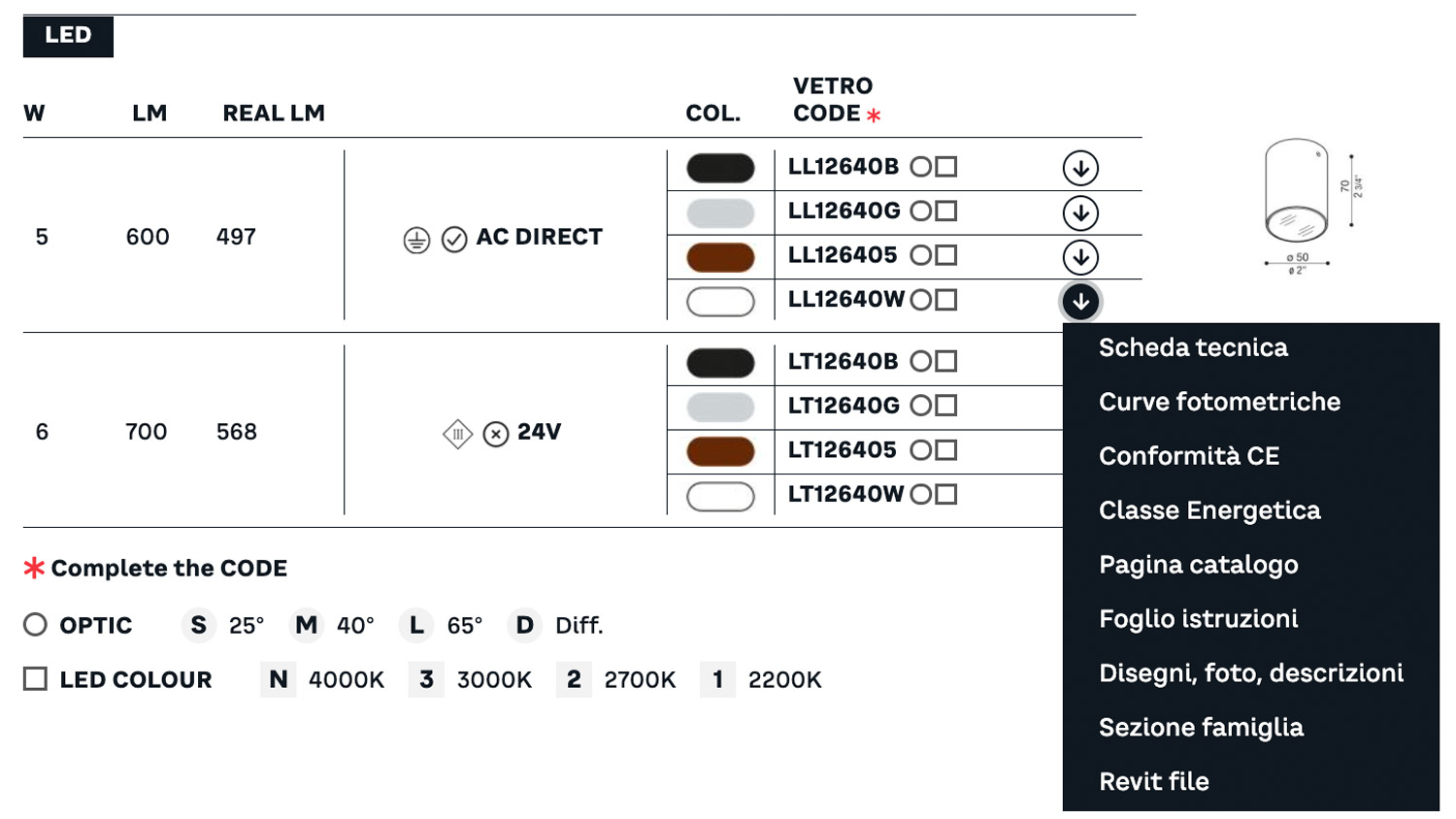Screen dimensions: 1456x819
Task: Select the OPTIC circle in the legend
Action: pyautogui.click(x=36, y=625)
